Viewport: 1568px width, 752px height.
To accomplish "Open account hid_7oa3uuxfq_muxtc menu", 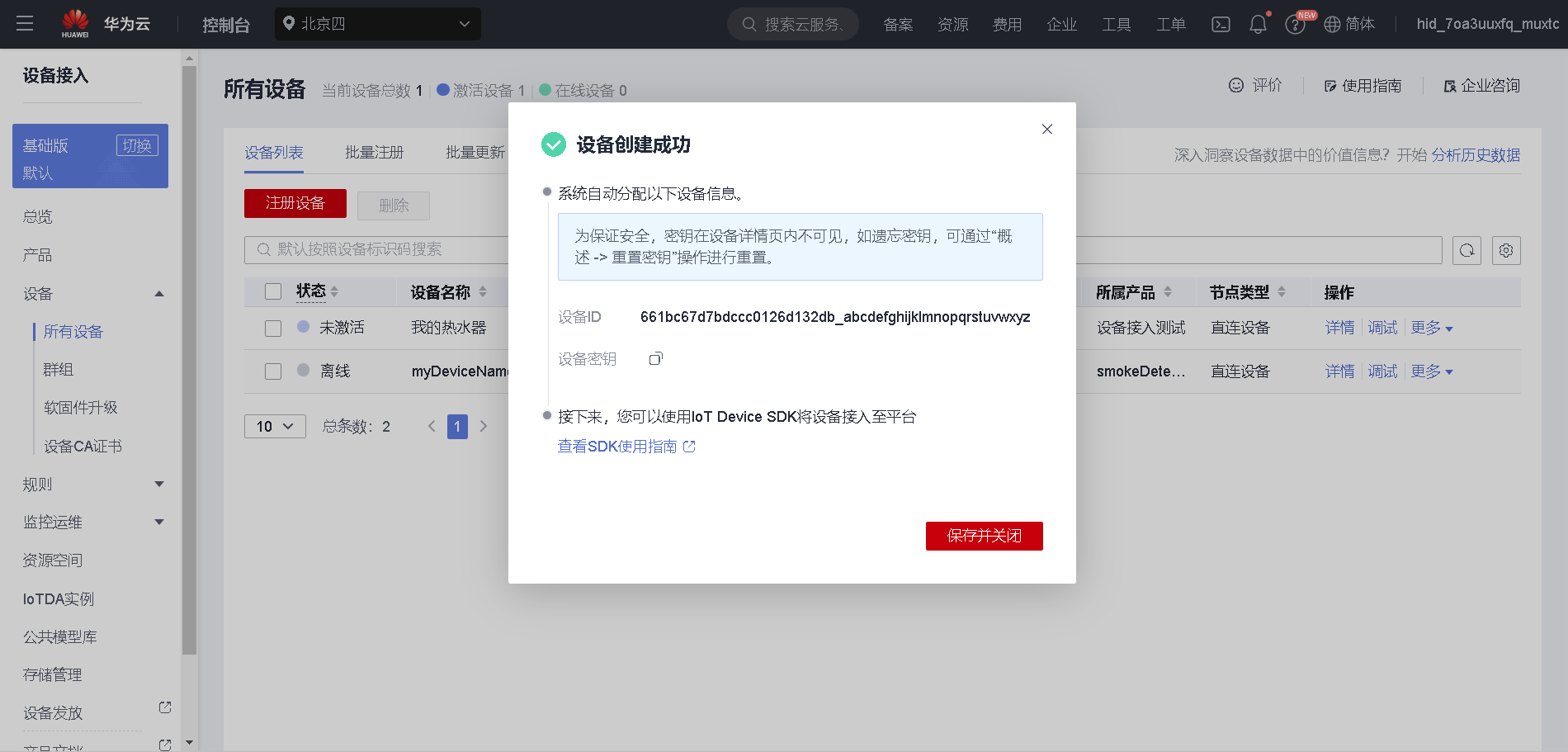I will [1488, 24].
